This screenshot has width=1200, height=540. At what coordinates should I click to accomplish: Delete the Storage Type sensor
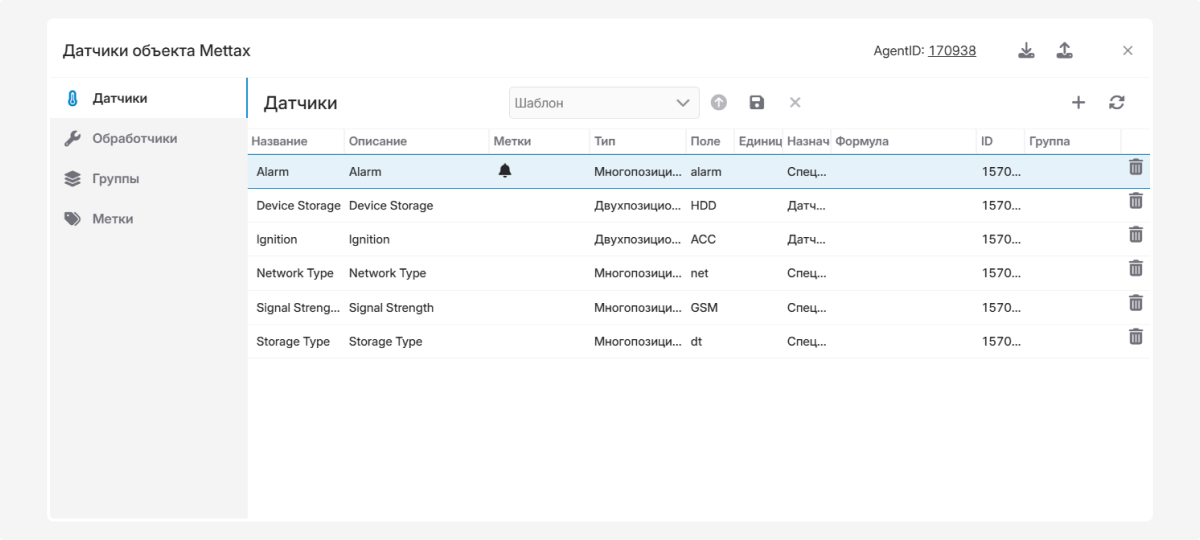[x=1136, y=337]
